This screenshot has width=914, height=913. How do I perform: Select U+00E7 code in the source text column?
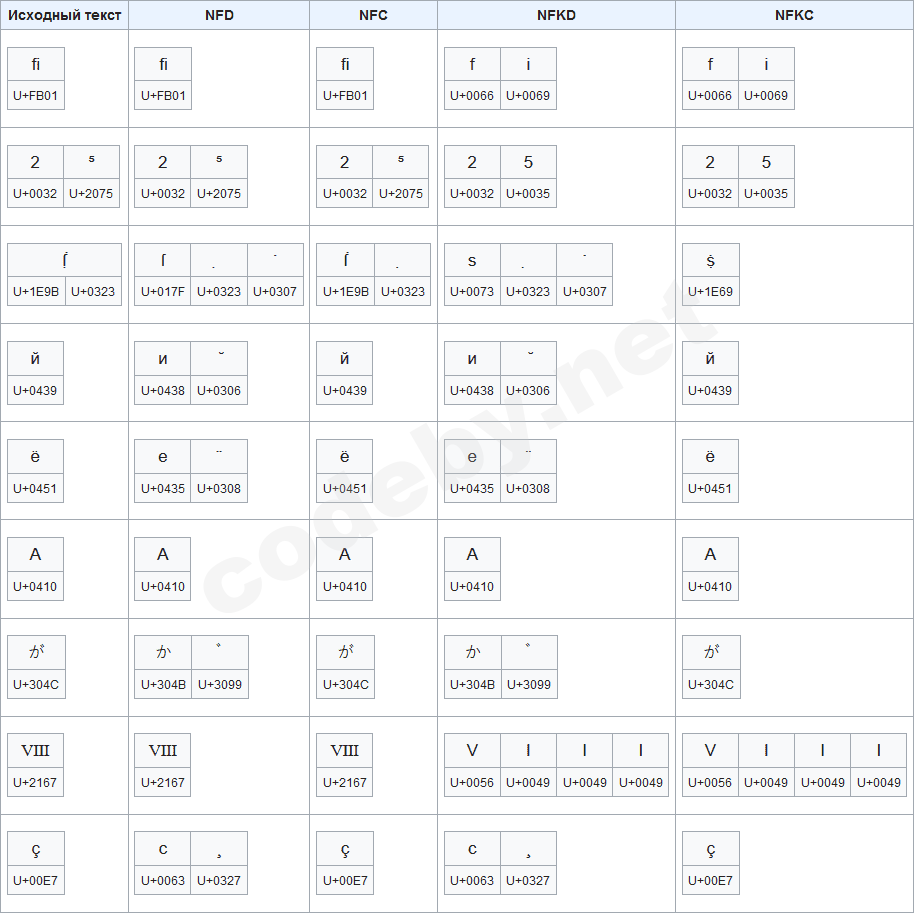point(36,880)
